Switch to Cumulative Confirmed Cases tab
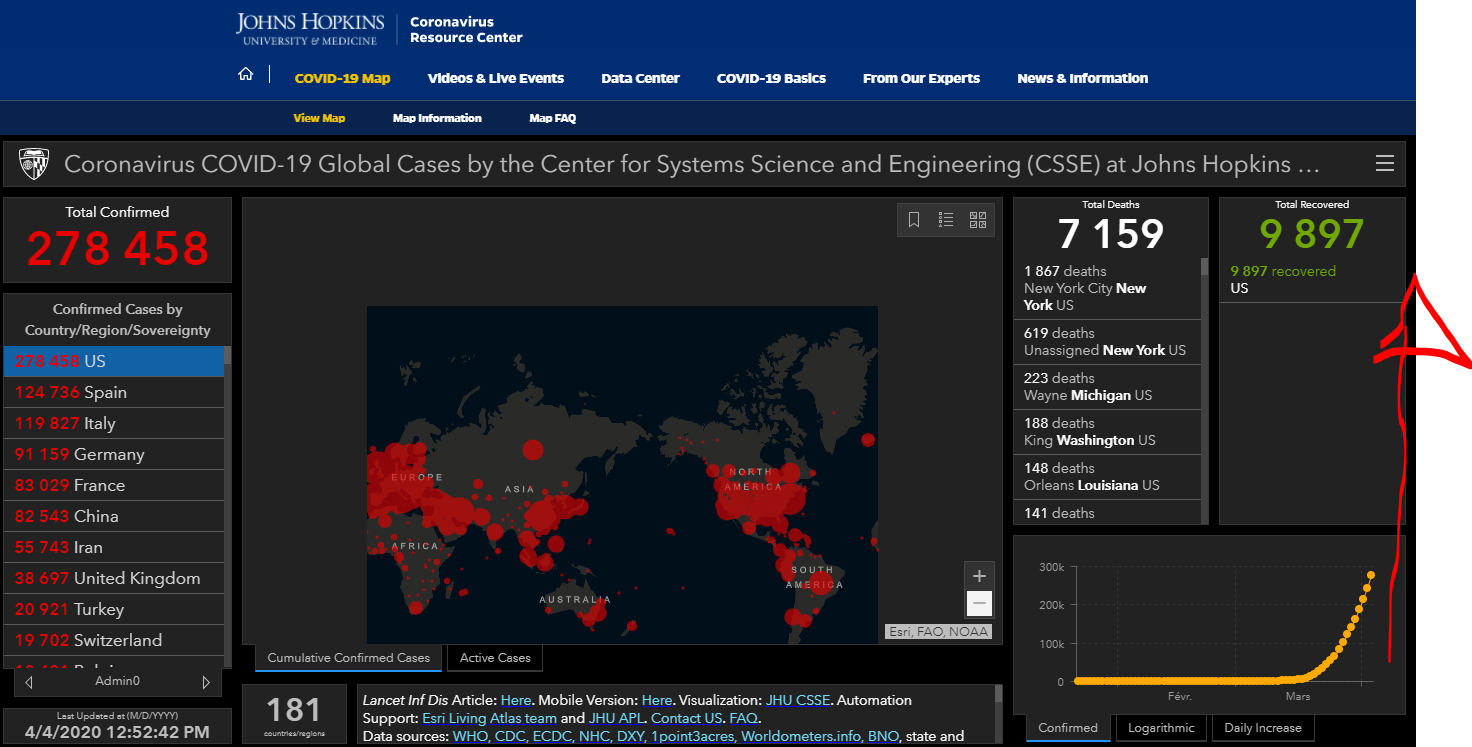The image size is (1472, 747). pos(348,658)
